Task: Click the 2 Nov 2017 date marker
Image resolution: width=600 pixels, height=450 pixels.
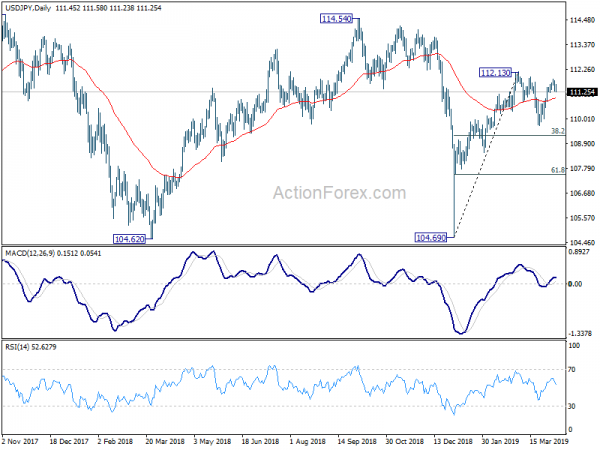Action: click(20, 441)
